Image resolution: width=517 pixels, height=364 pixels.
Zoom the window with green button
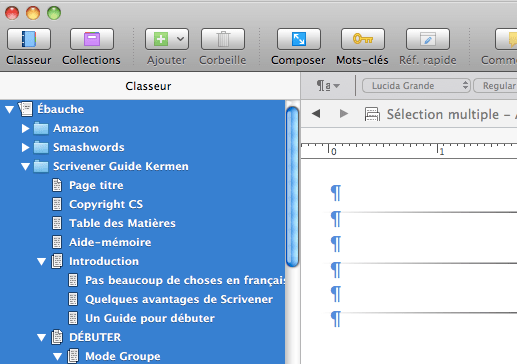[54, 13]
